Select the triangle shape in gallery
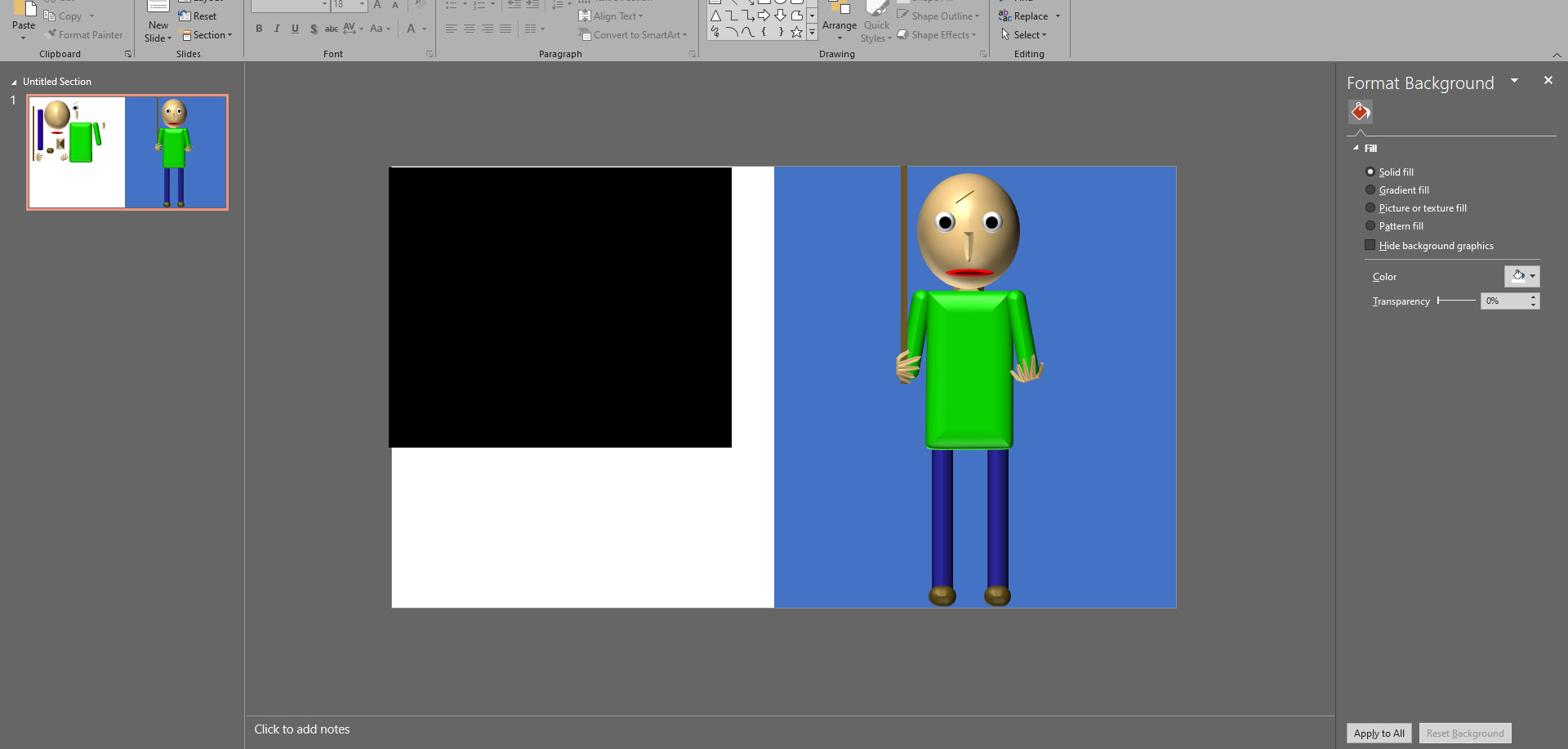 (715, 16)
